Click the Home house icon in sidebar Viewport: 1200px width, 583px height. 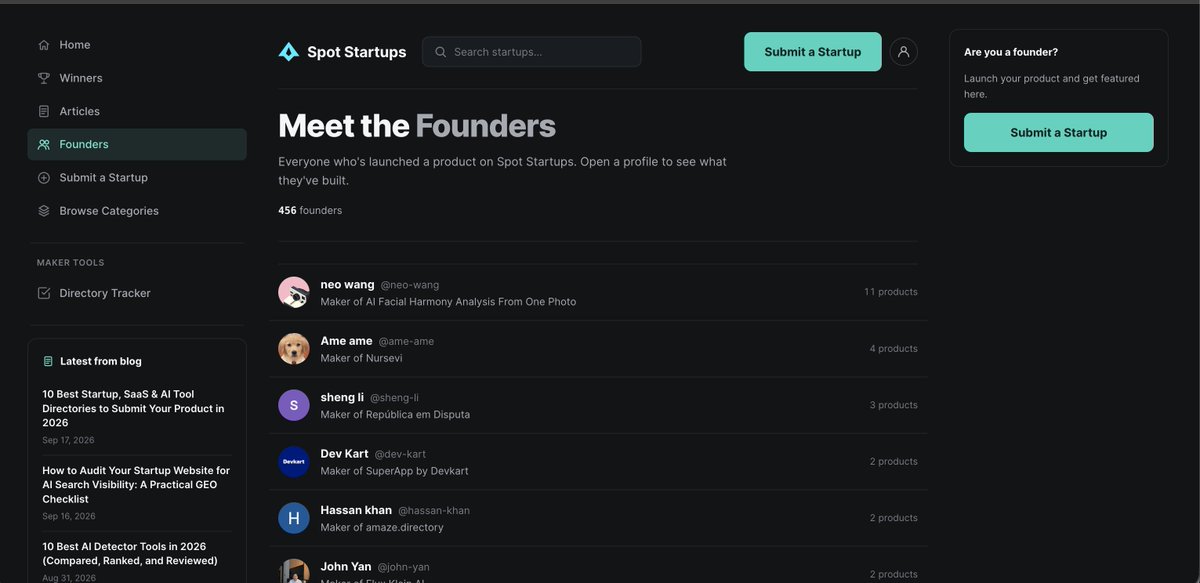[44, 45]
